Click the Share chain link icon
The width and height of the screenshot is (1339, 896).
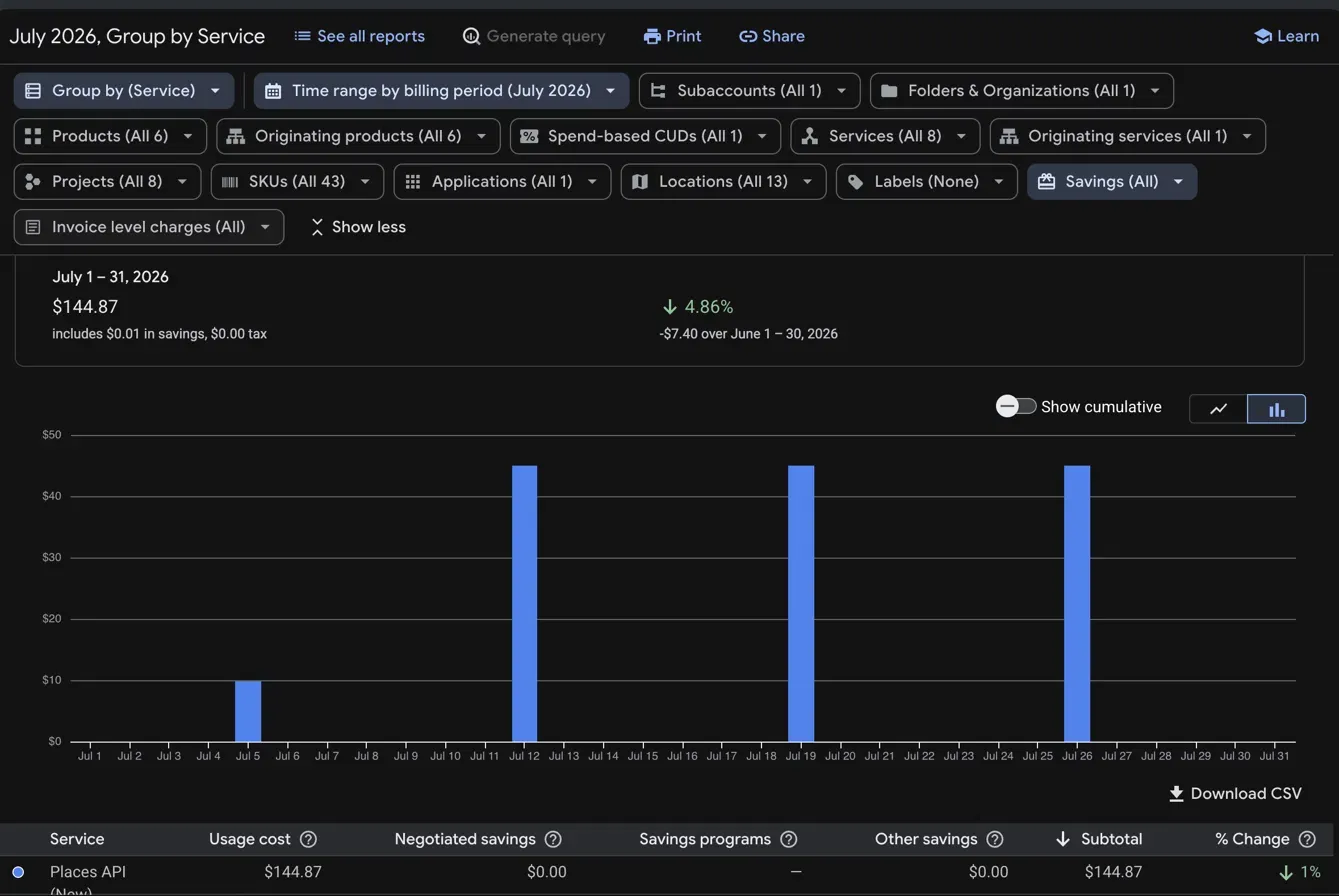(748, 36)
